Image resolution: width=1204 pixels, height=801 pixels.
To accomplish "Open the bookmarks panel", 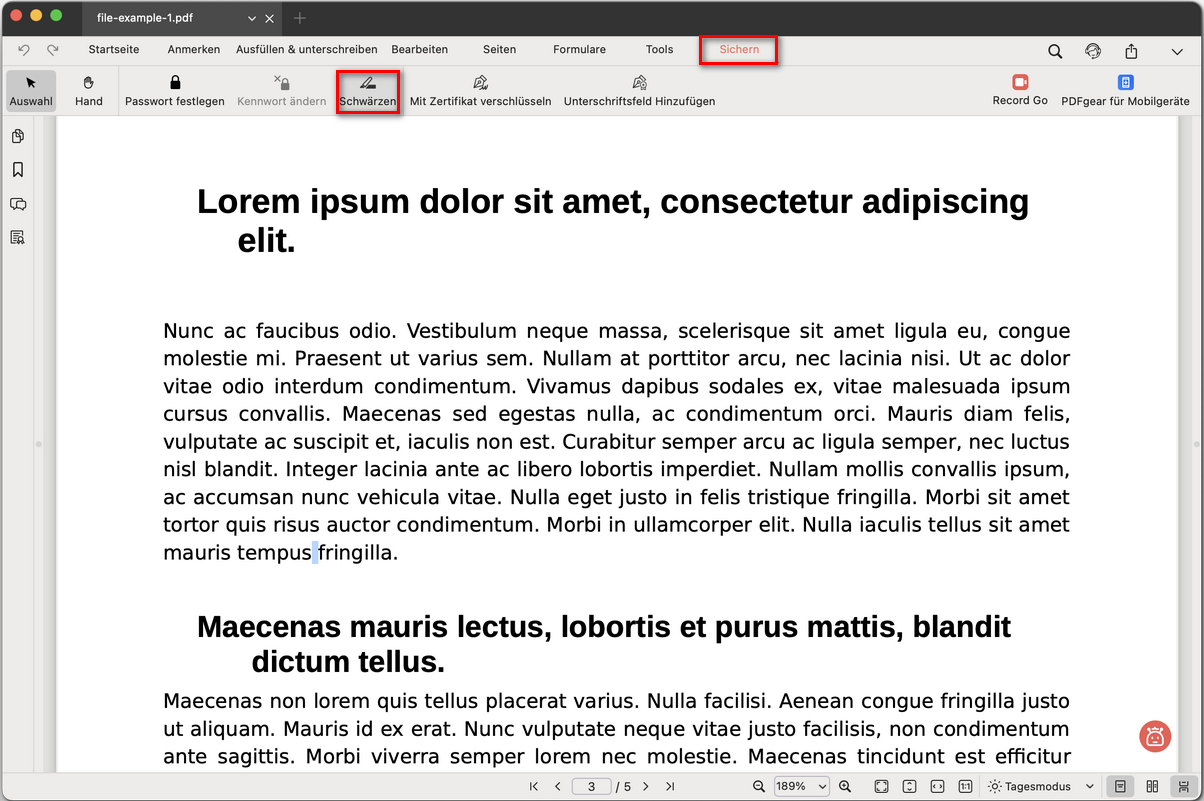I will click(17, 169).
